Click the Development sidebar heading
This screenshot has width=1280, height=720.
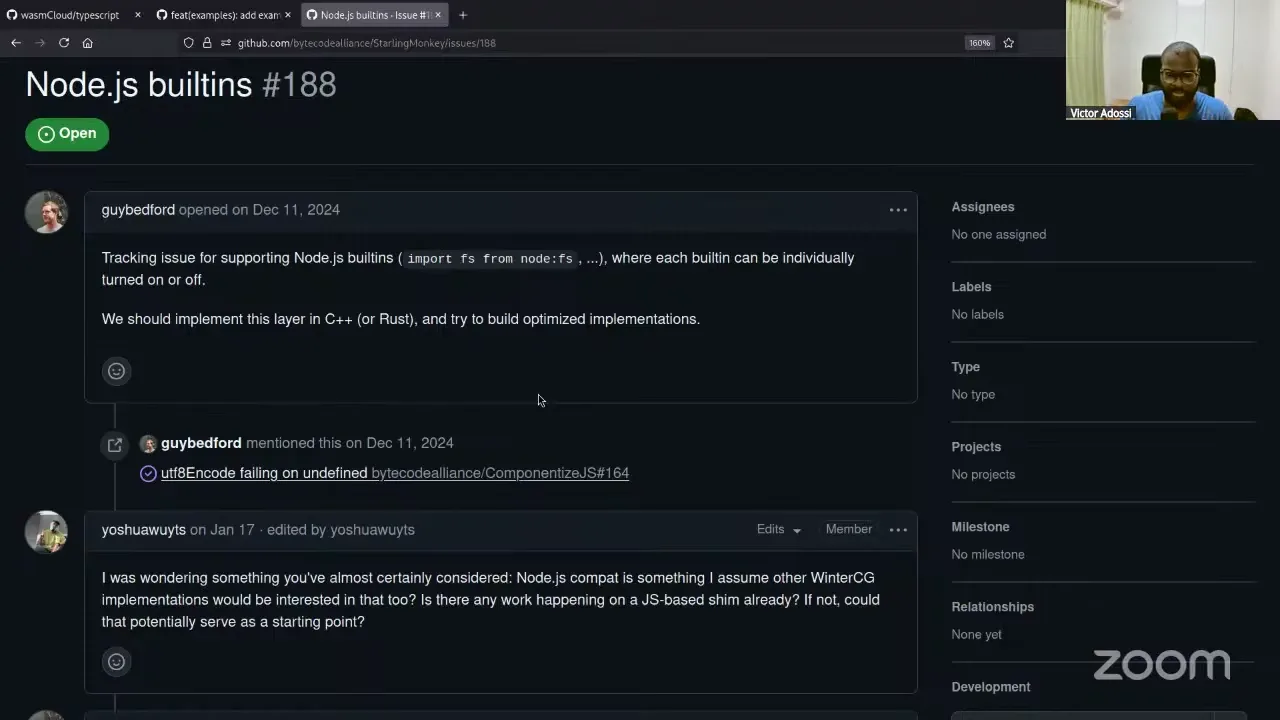(x=991, y=687)
